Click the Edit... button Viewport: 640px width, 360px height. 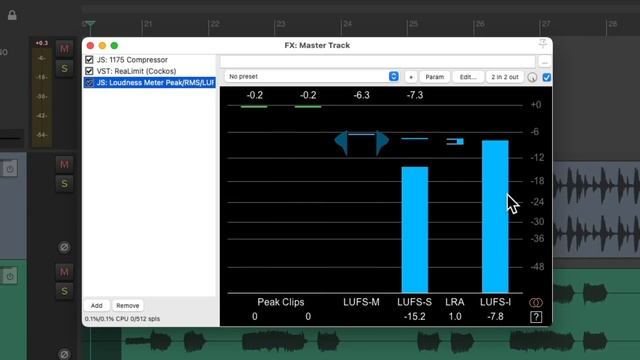(x=468, y=77)
